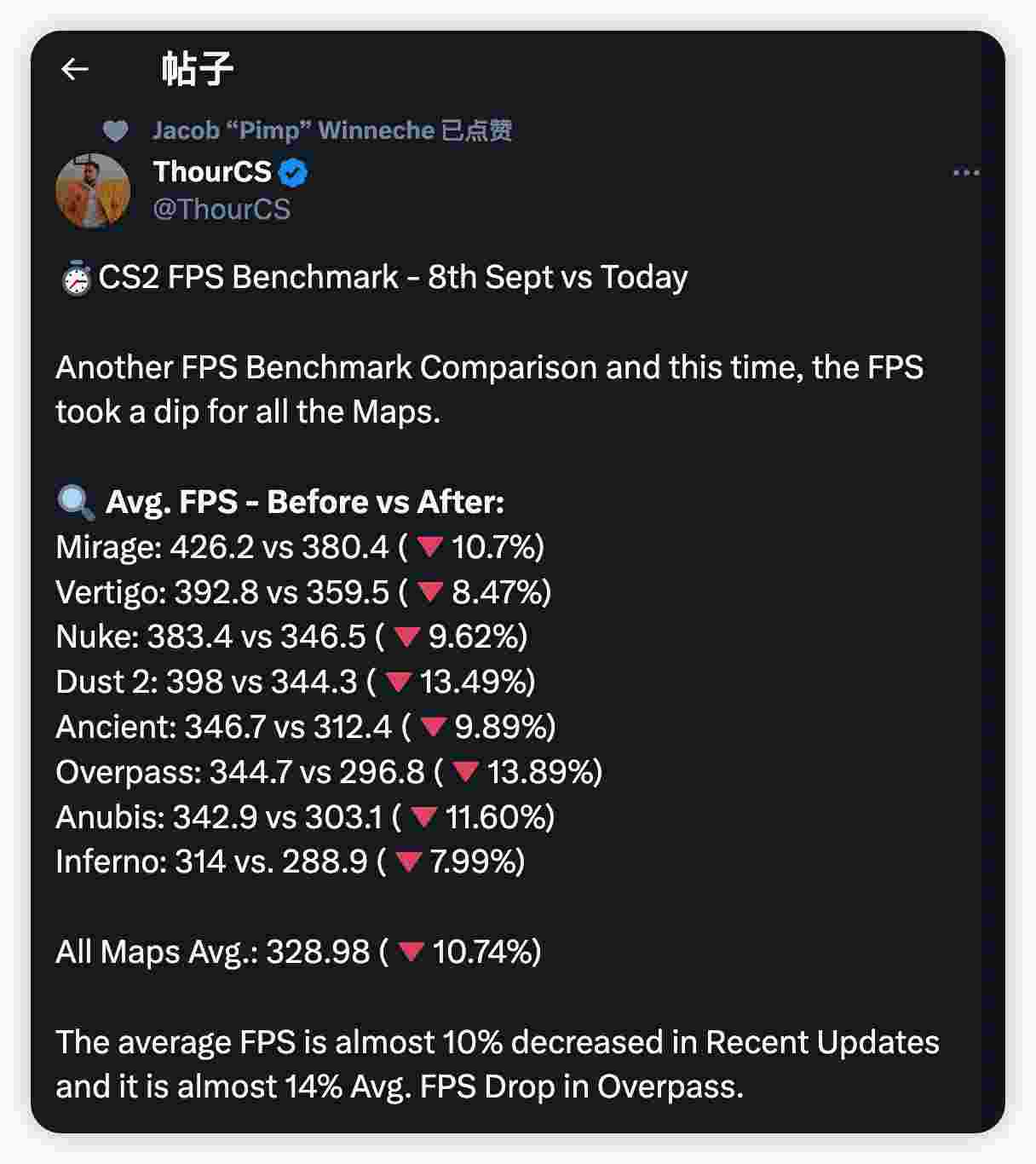Viewport: 1036px width, 1164px height.
Task: Visit the @ThourCS handle
Action: (x=222, y=209)
